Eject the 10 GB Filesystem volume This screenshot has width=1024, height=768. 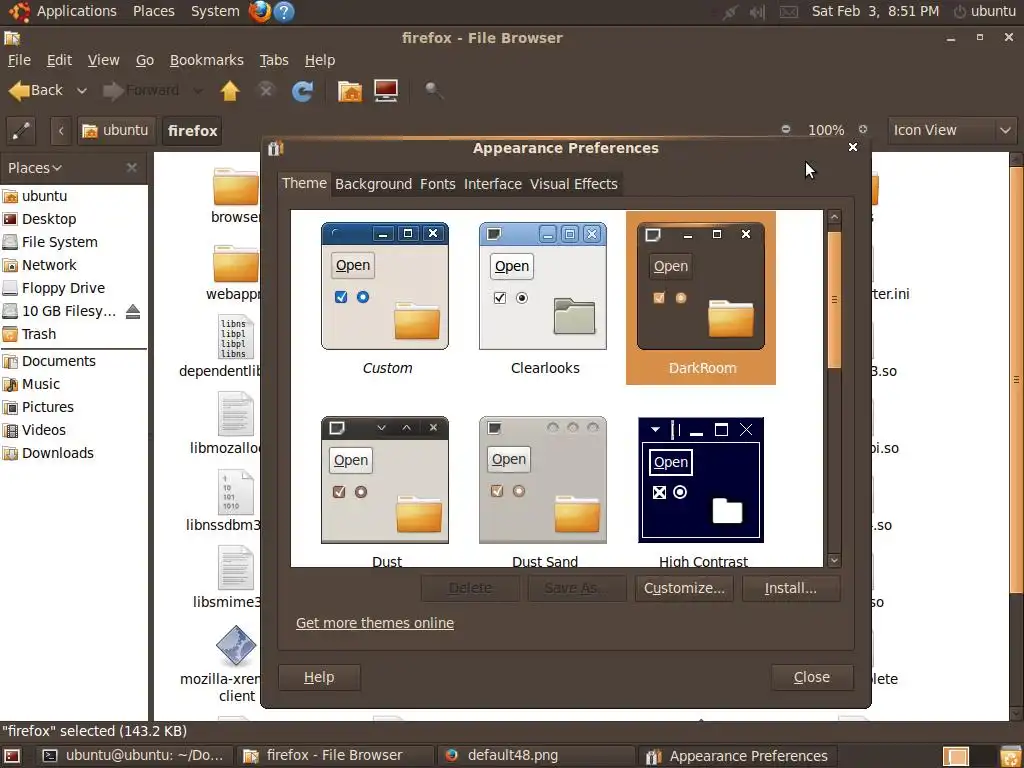[x=133, y=312]
